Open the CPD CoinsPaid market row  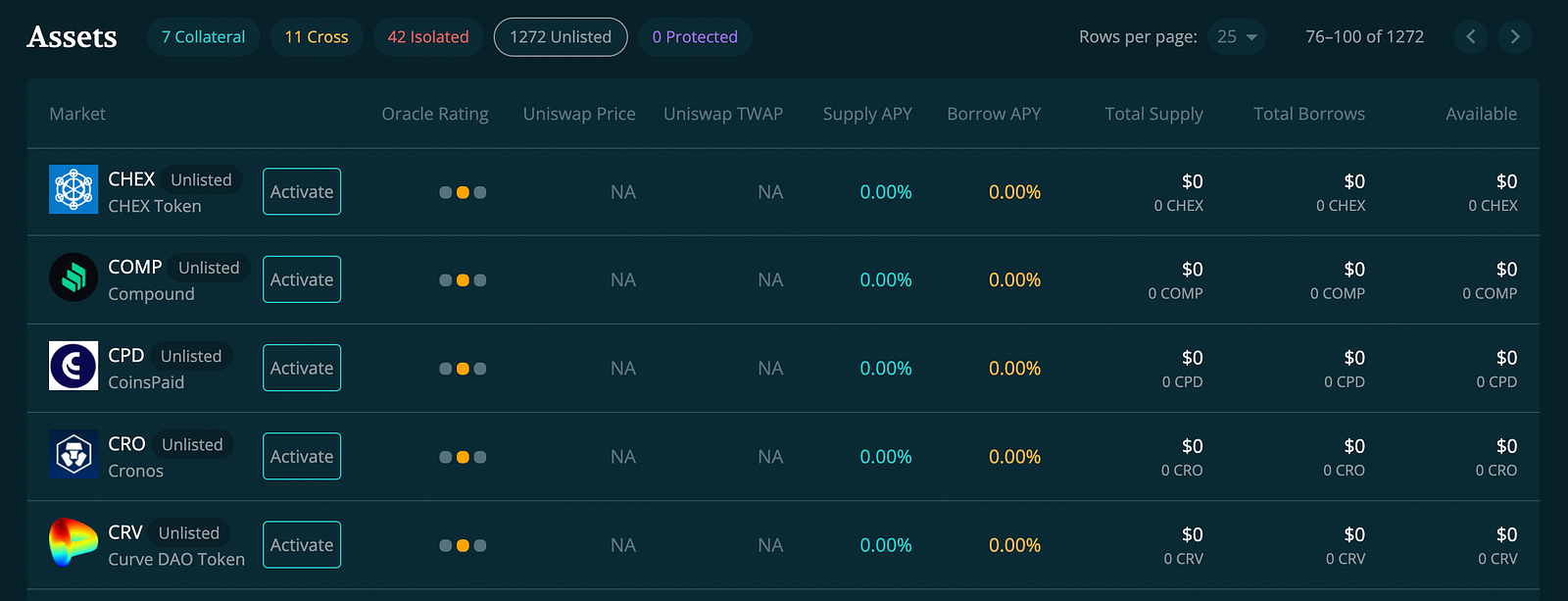(146, 382)
